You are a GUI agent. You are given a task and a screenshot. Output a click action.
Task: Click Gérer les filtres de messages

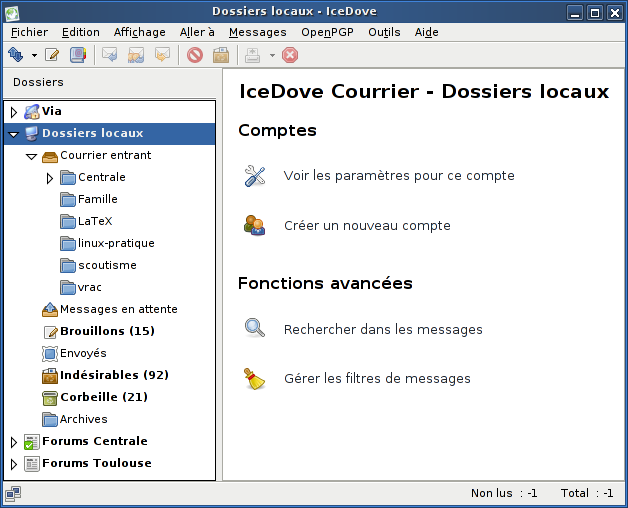[377, 379]
